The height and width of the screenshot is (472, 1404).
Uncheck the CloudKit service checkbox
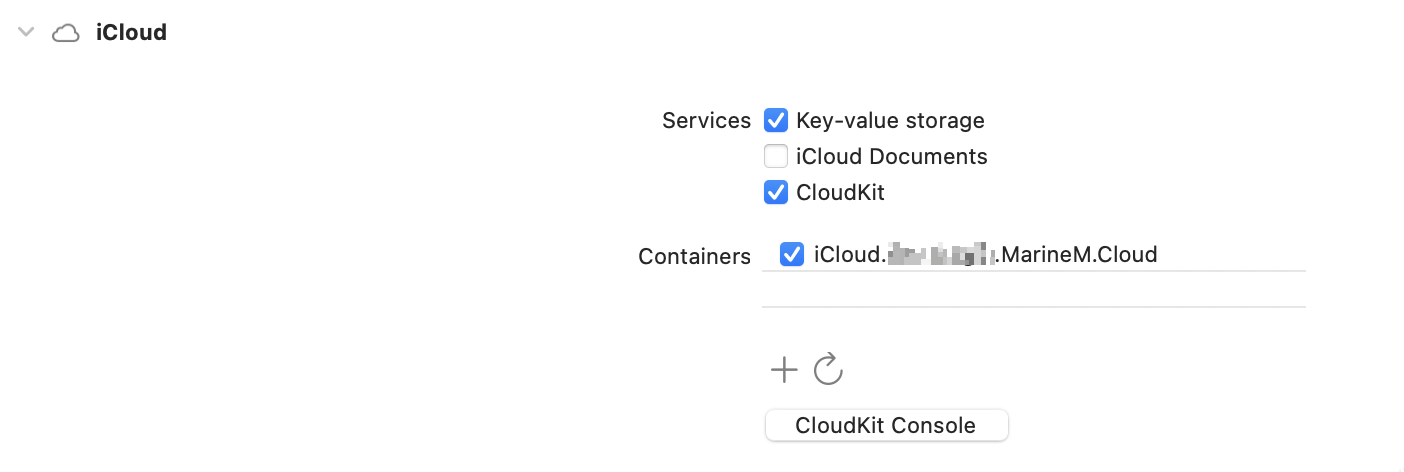pos(776,192)
